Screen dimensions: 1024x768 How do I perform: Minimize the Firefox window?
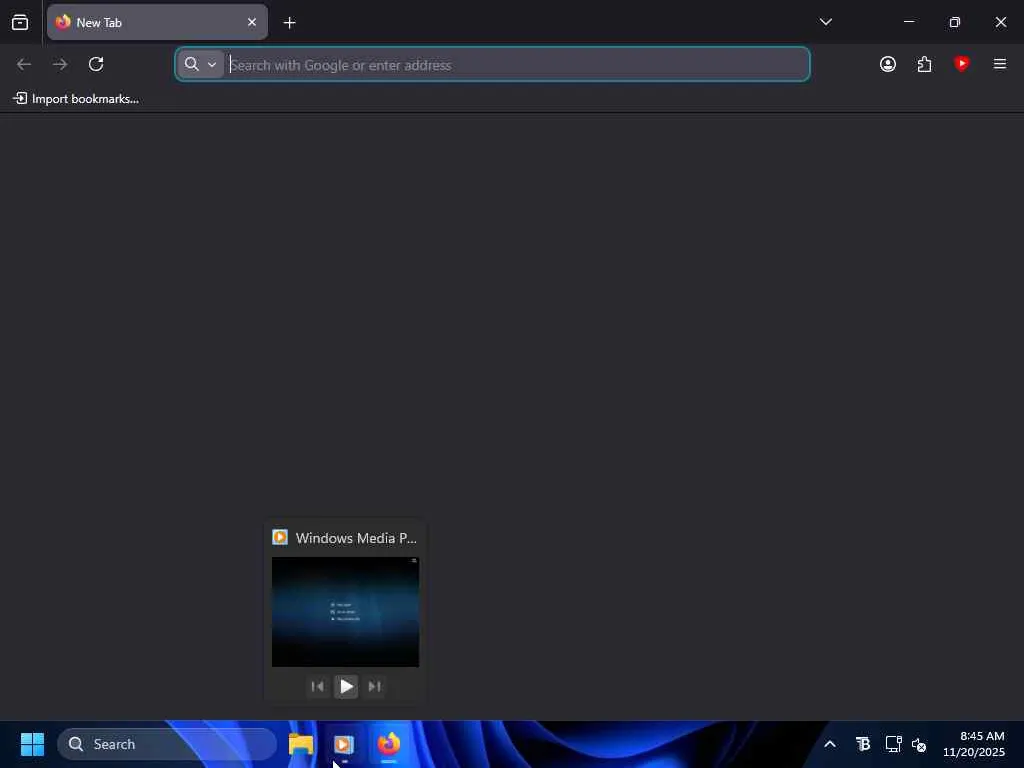908,22
